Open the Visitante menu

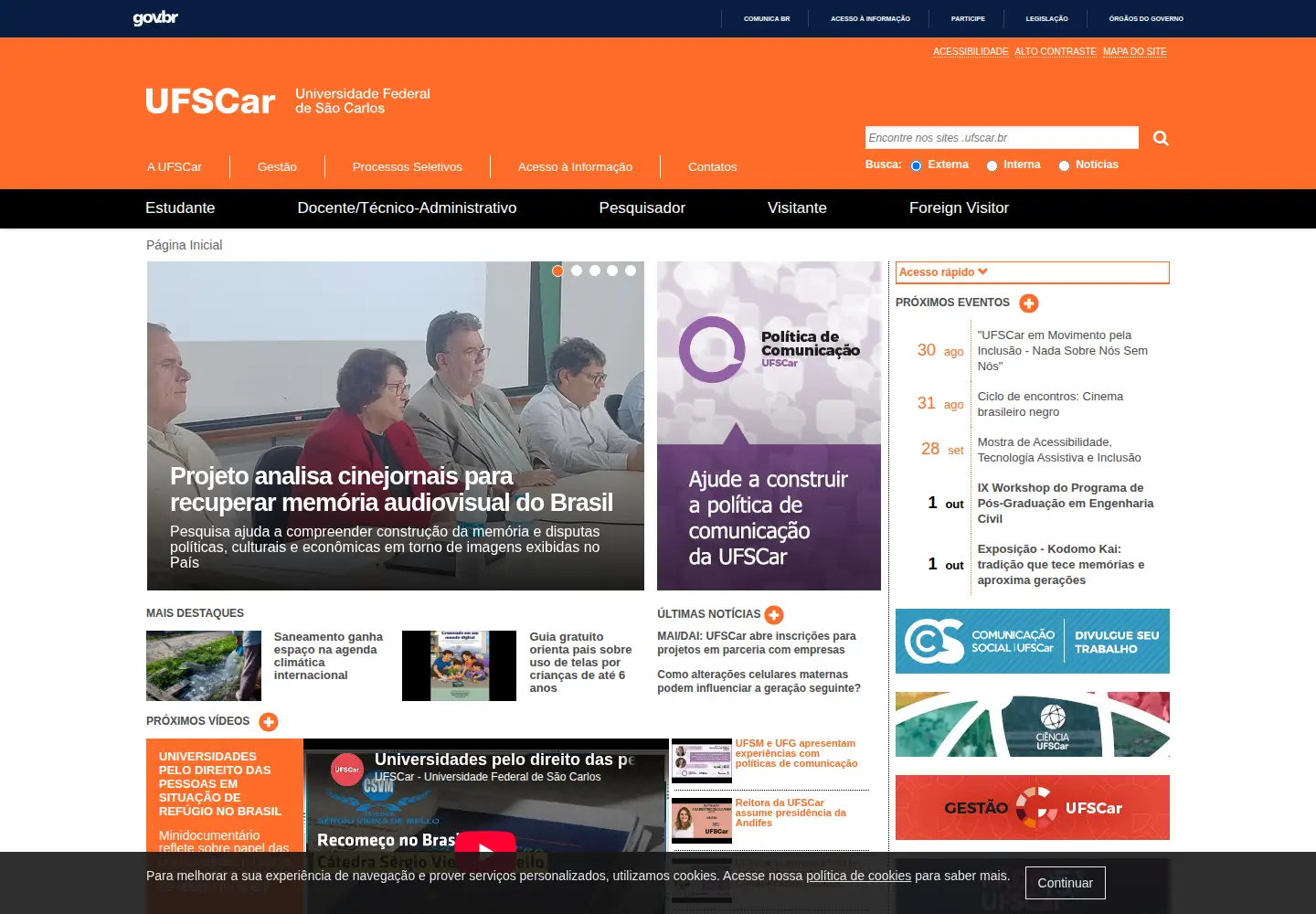(x=797, y=208)
